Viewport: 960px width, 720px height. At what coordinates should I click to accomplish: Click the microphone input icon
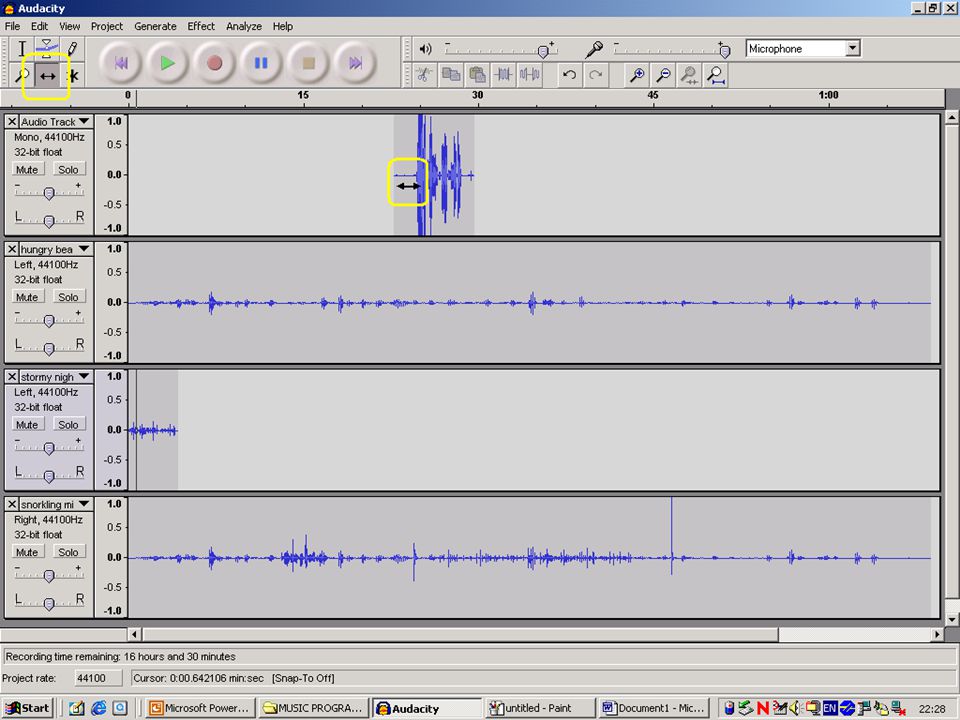click(593, 49)
